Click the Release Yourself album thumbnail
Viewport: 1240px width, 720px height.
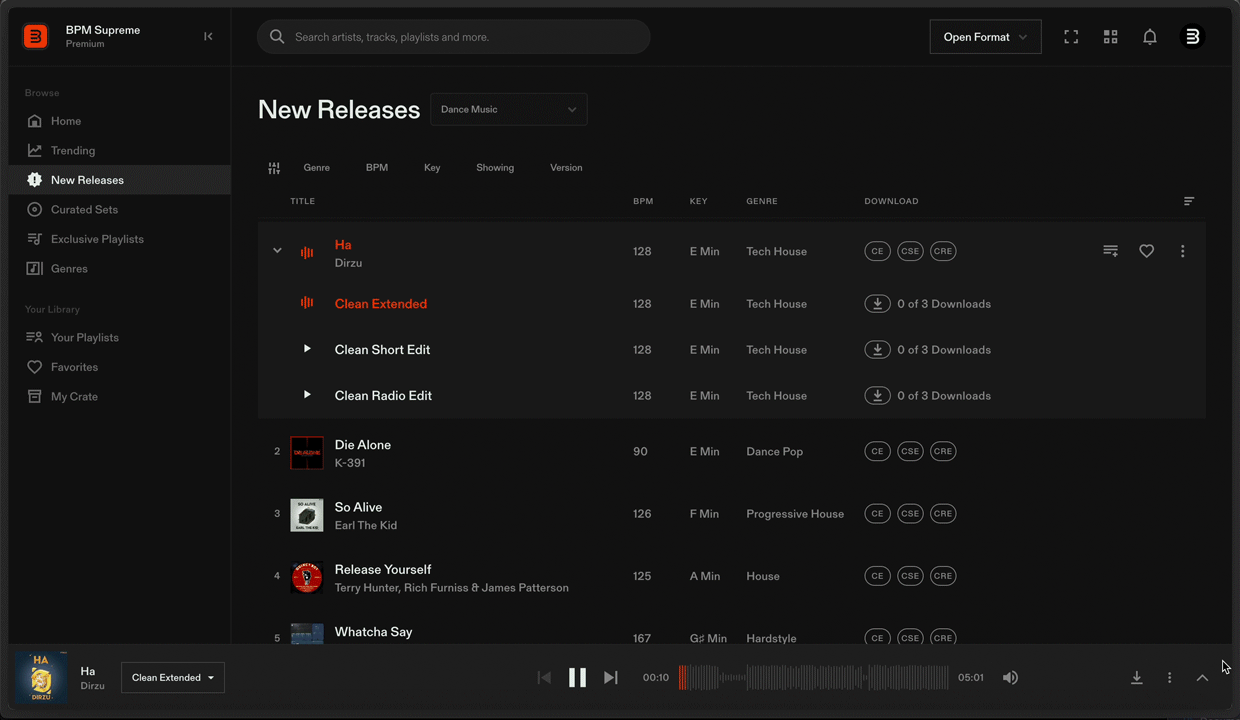(307, 577)
